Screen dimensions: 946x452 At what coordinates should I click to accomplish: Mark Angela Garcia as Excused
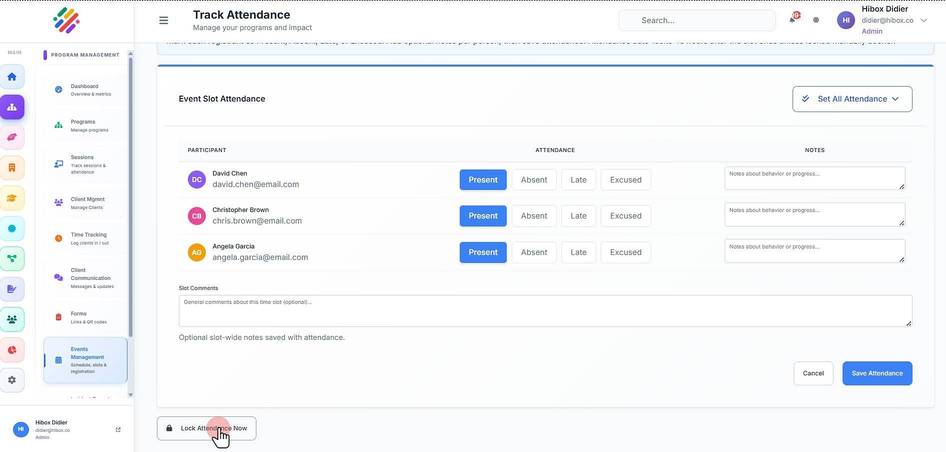[x=626, y=252]
